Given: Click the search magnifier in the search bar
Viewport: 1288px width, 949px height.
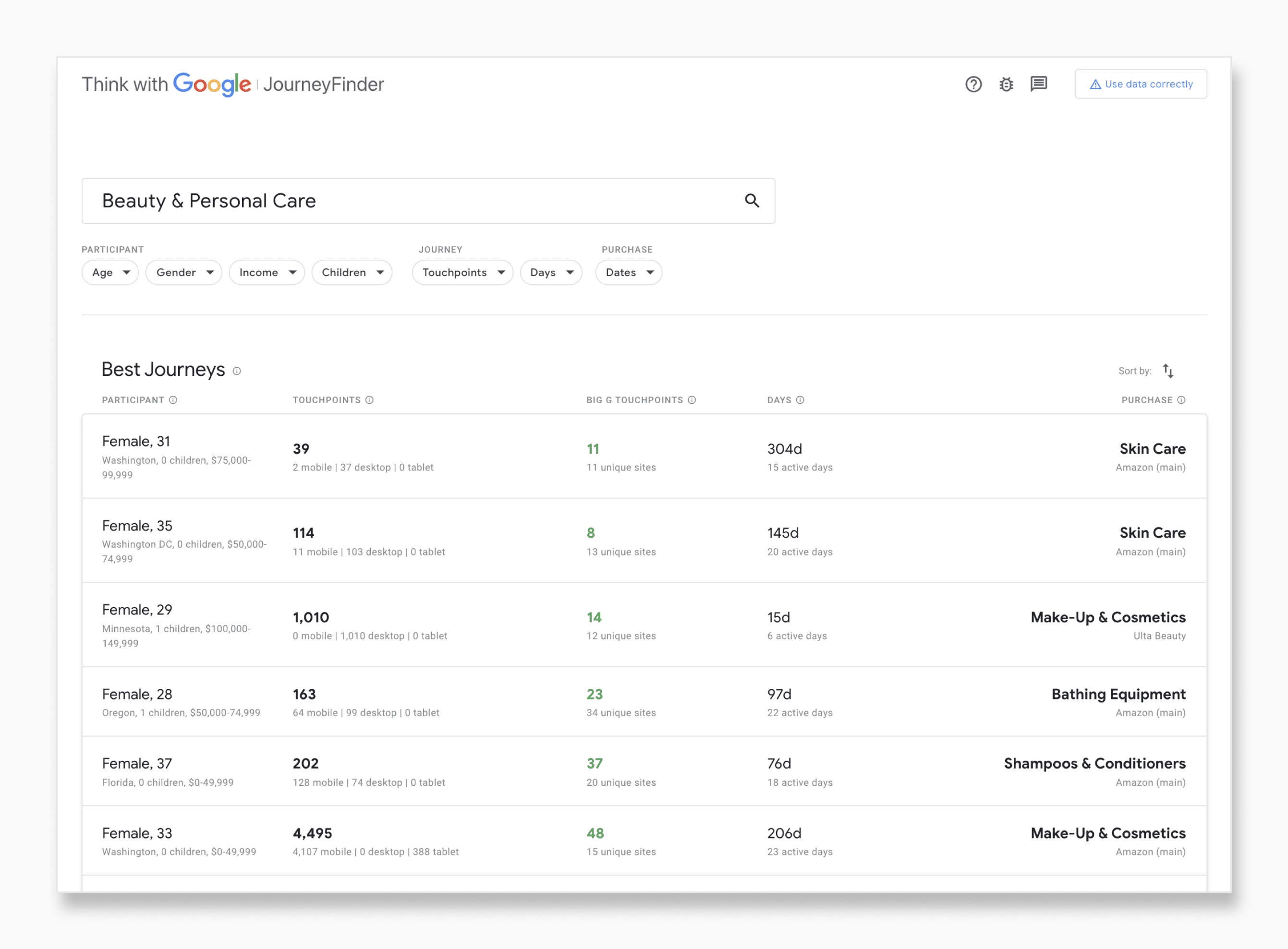Looking at the screenshot, I should click(x=752, y=201).
